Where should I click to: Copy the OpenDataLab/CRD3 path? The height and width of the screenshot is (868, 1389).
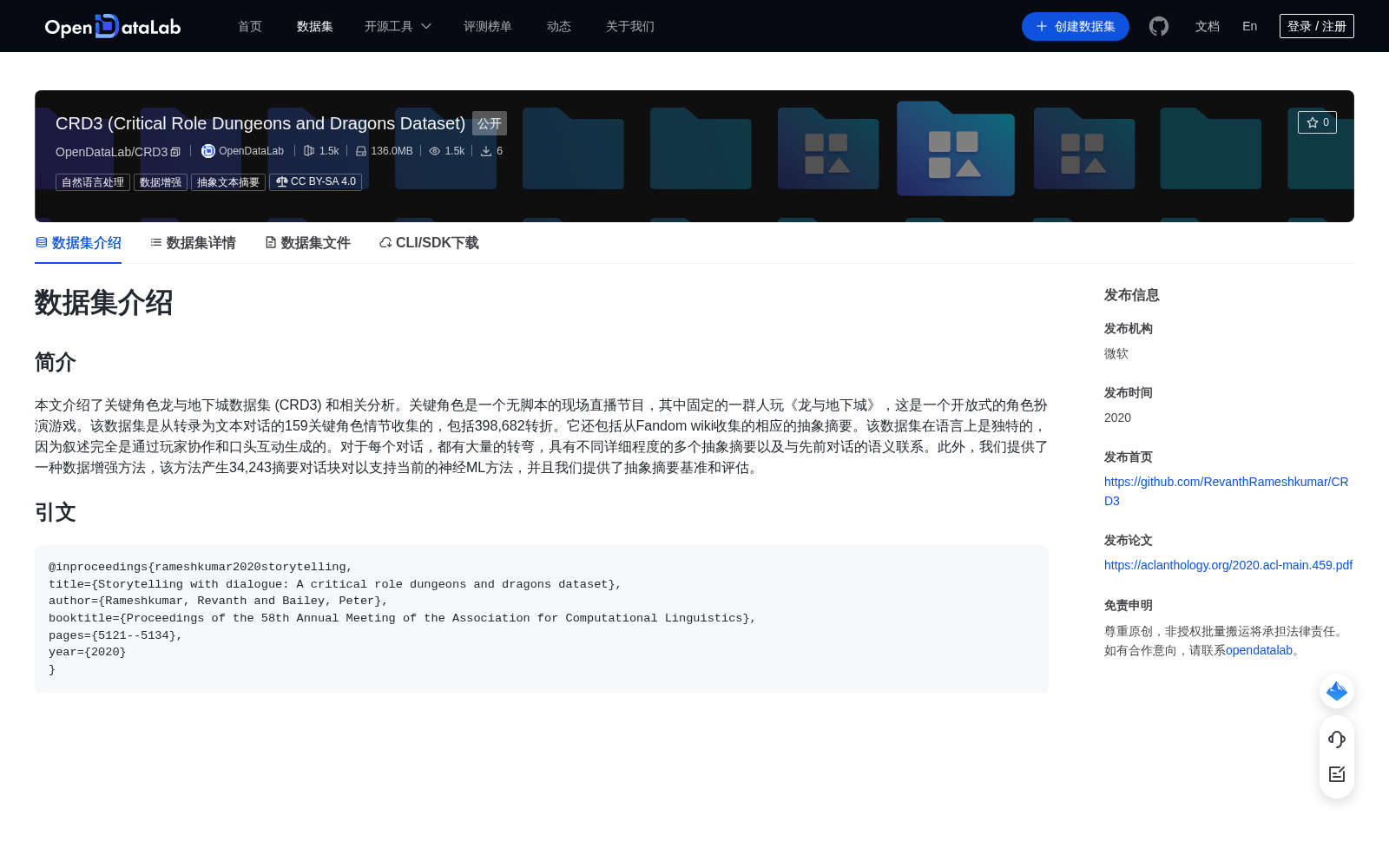click(x=175, y=152)
